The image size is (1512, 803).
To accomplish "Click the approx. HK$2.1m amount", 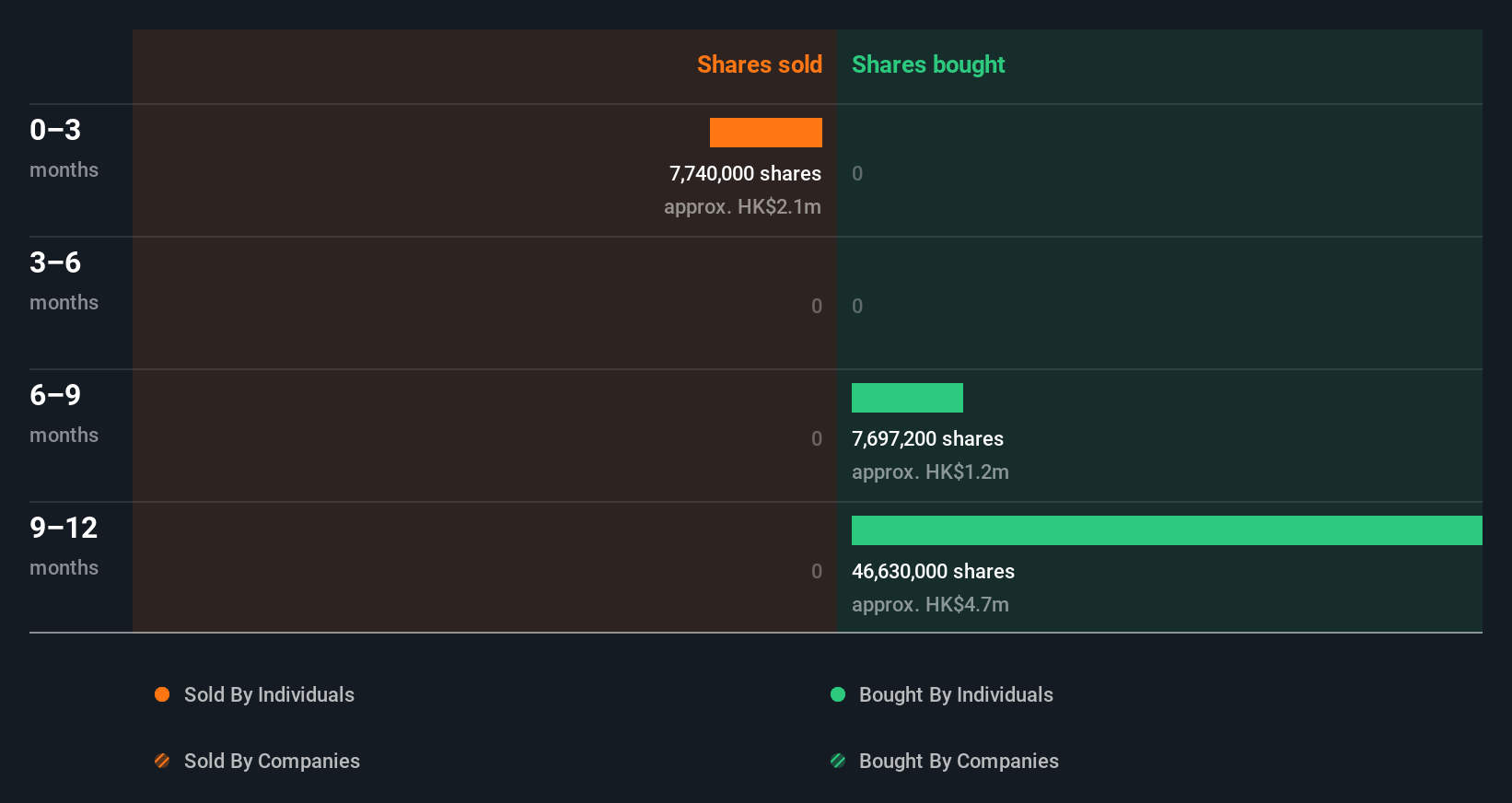I will [x=742, y=206].
